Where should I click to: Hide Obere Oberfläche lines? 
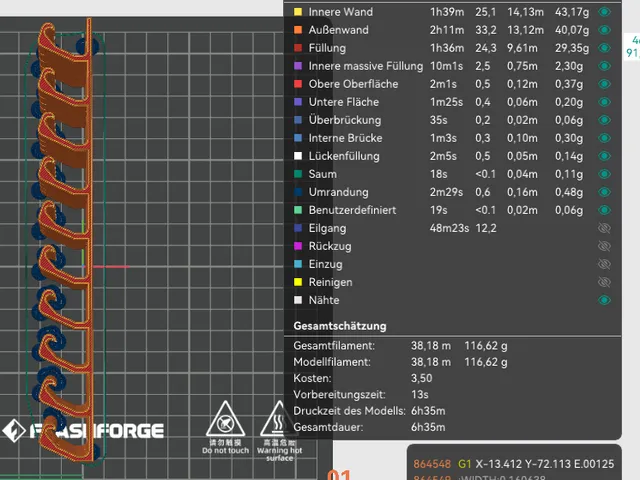coord(604,84)
